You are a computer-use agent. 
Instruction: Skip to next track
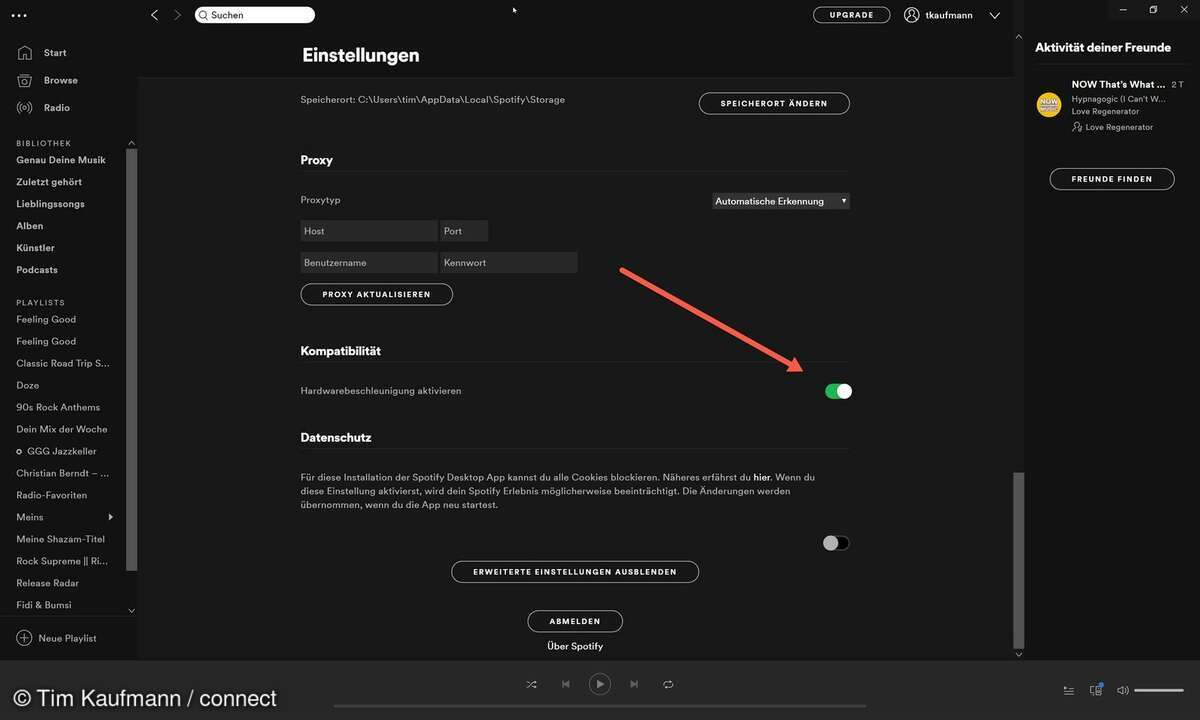[634, 684]
